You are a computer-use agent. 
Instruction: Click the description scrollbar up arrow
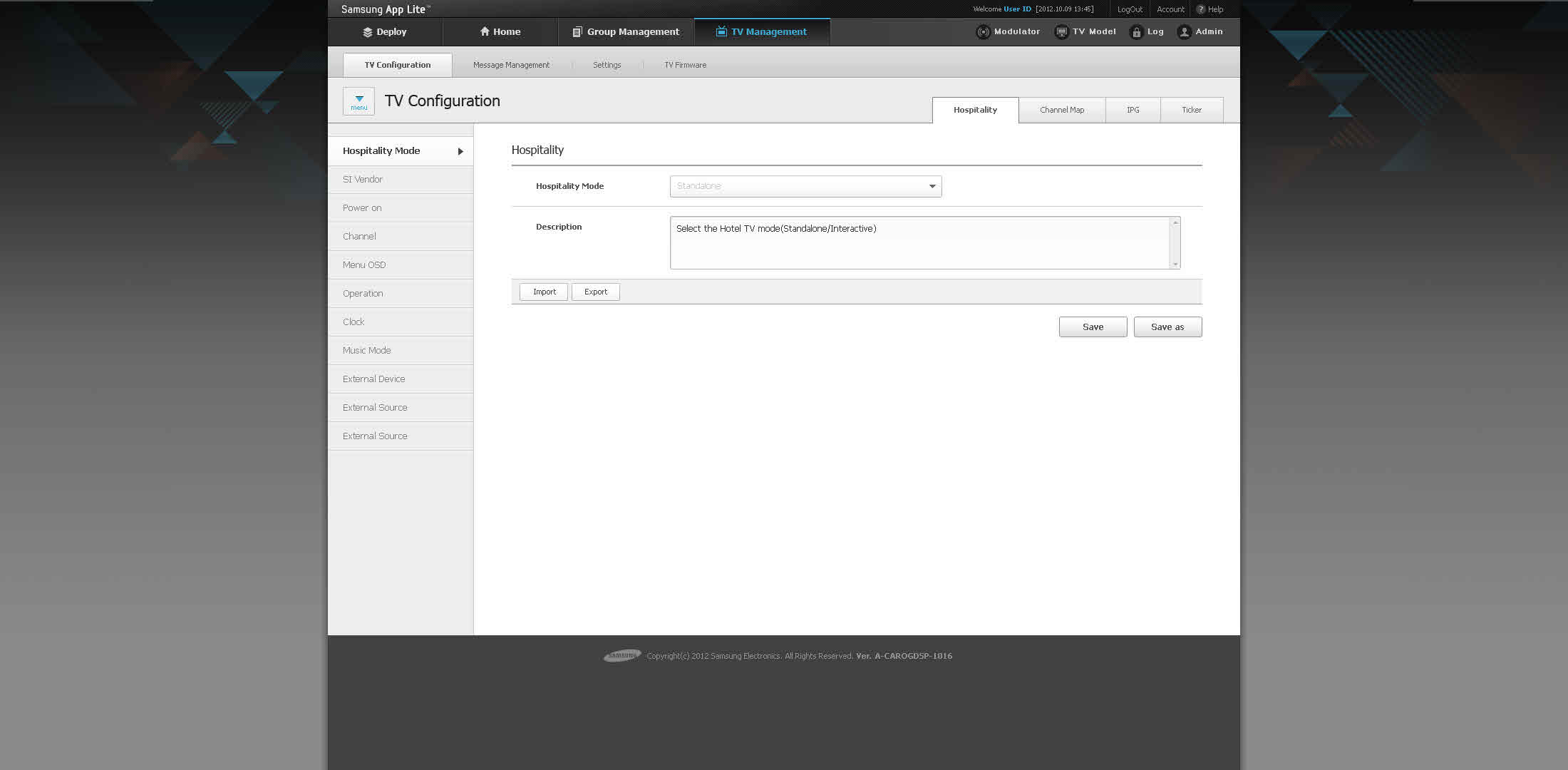[x=1175, y=223]
